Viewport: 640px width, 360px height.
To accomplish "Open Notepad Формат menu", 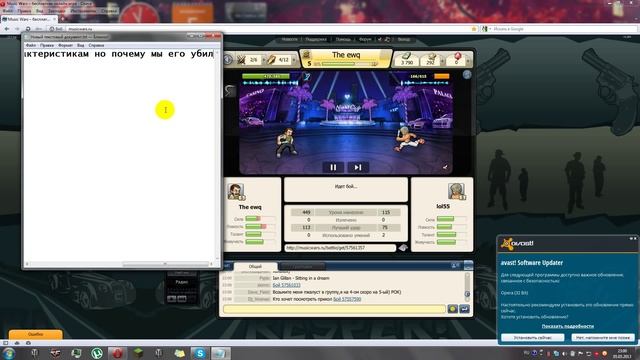I will pyautogui.click(x=65, y=45).
